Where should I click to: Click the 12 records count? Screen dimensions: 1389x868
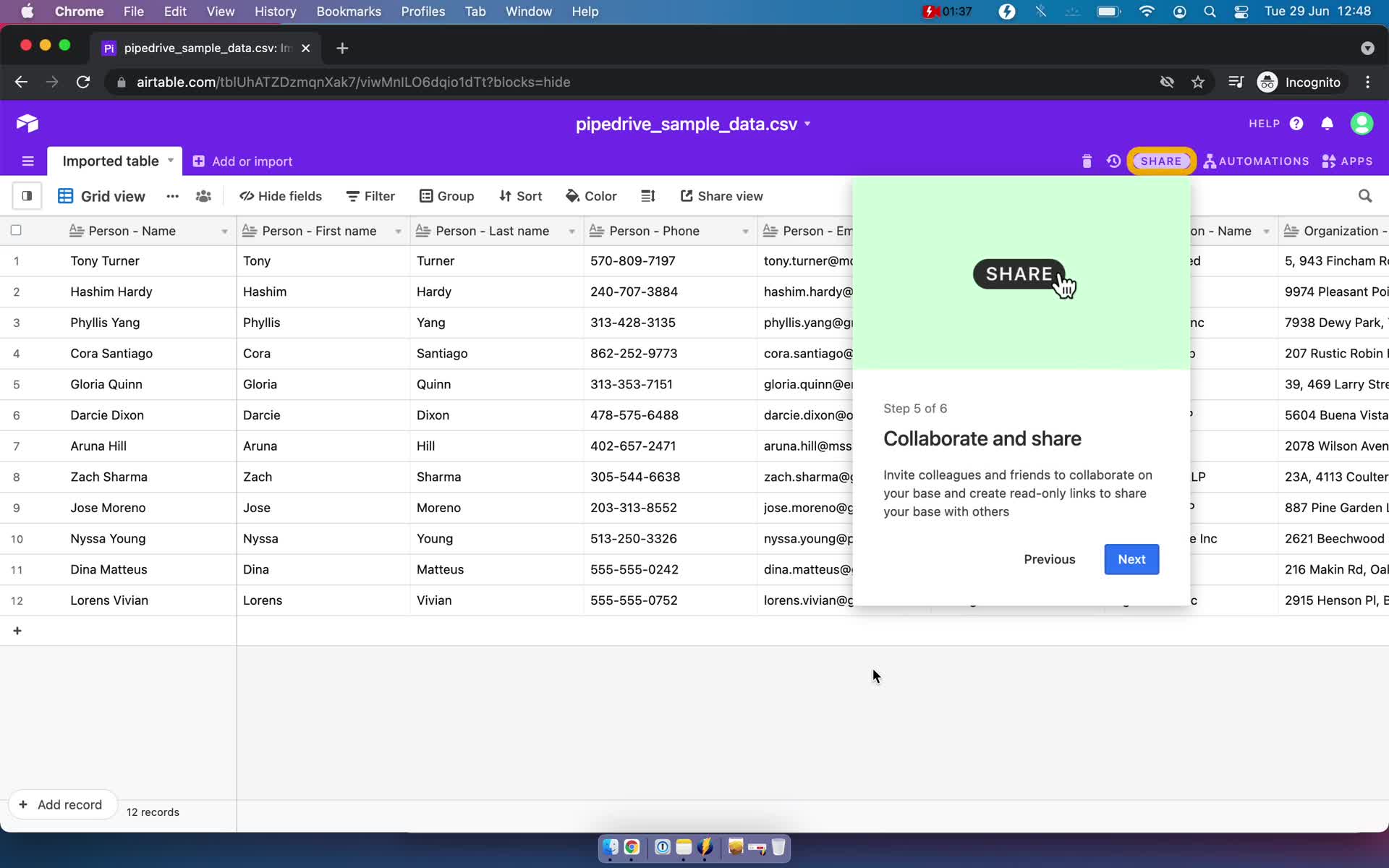point(153,812)
